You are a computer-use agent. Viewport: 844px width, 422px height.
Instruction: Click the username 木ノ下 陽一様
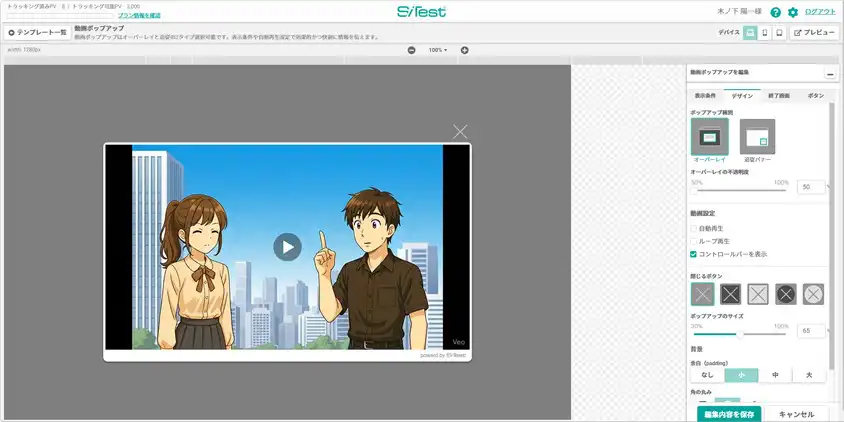coord(740,12)
